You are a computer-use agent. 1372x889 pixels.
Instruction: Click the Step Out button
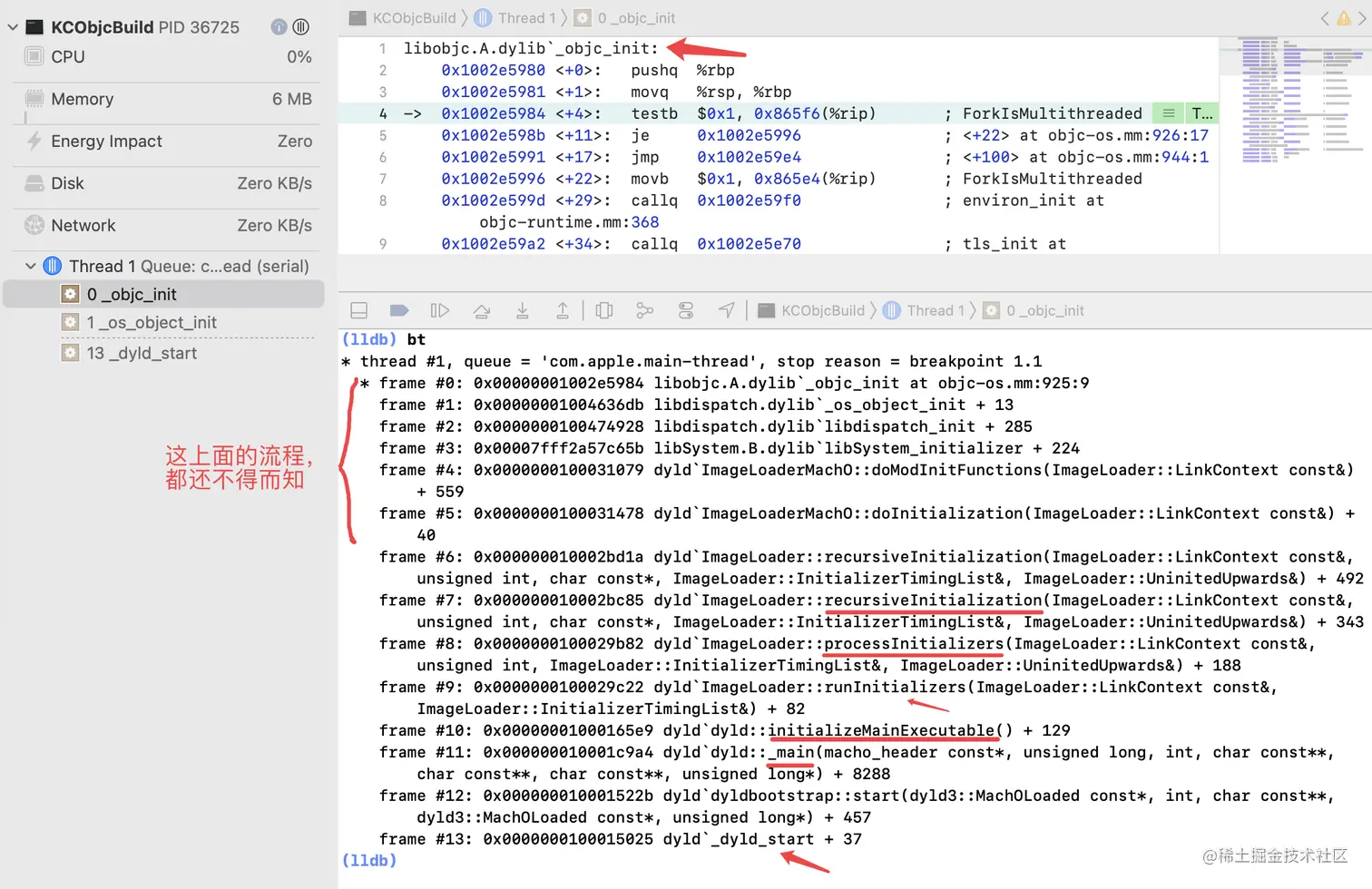[563, 310]
